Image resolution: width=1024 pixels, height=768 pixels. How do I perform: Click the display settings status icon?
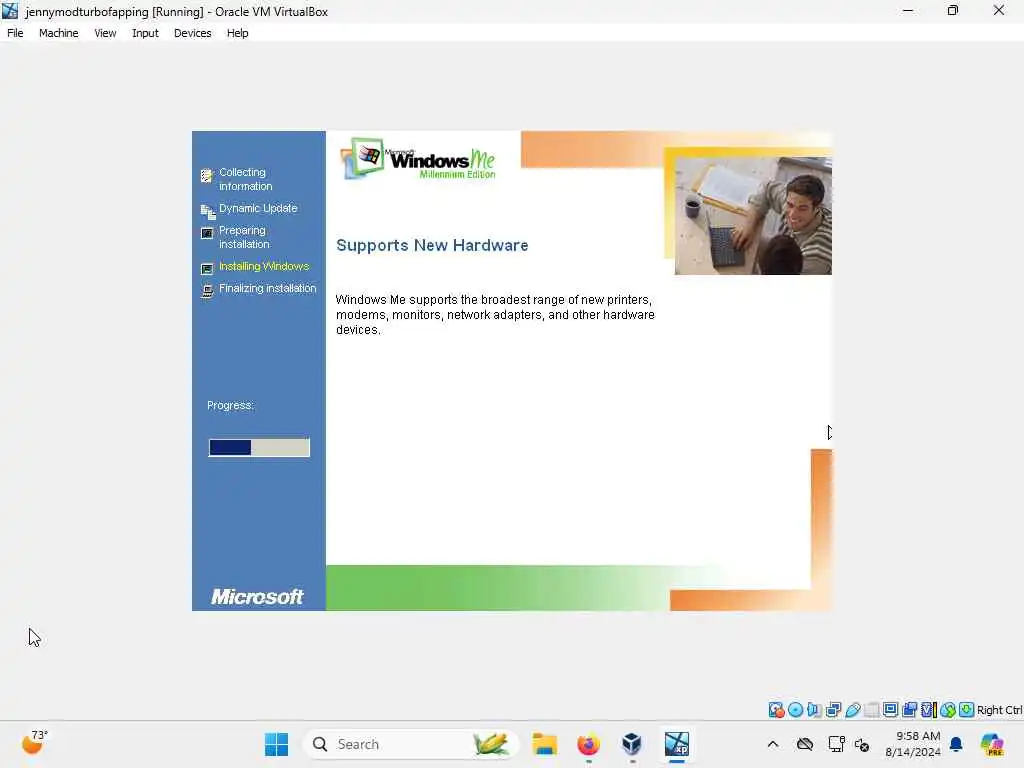(890, 710)
